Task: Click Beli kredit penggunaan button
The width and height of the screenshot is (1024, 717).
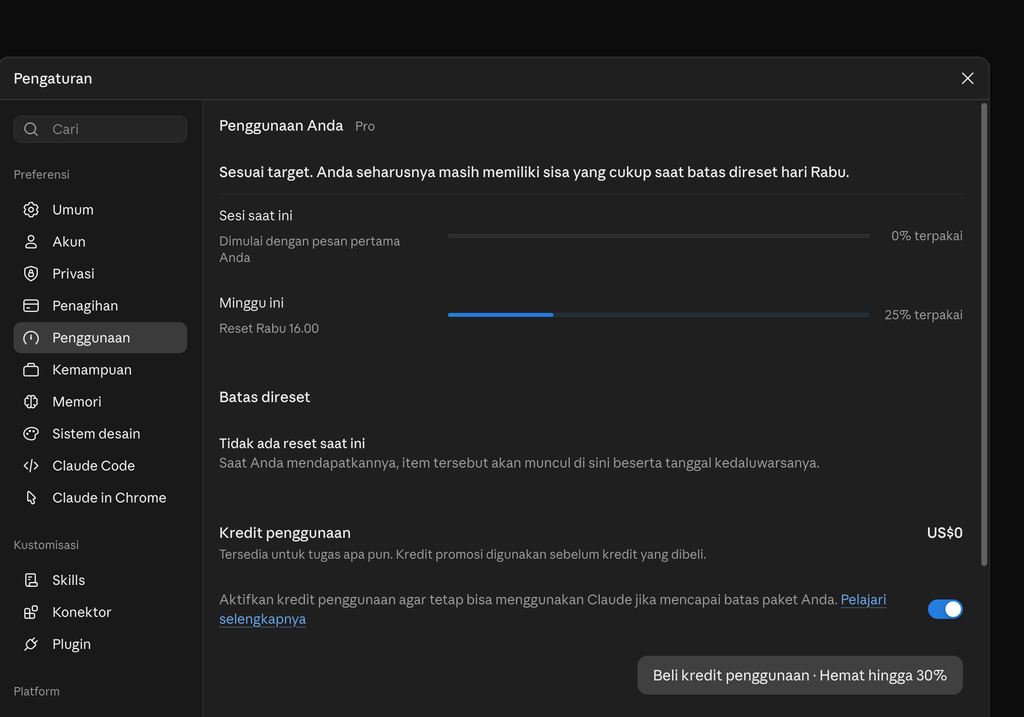Action: click(x=800, y=675)
